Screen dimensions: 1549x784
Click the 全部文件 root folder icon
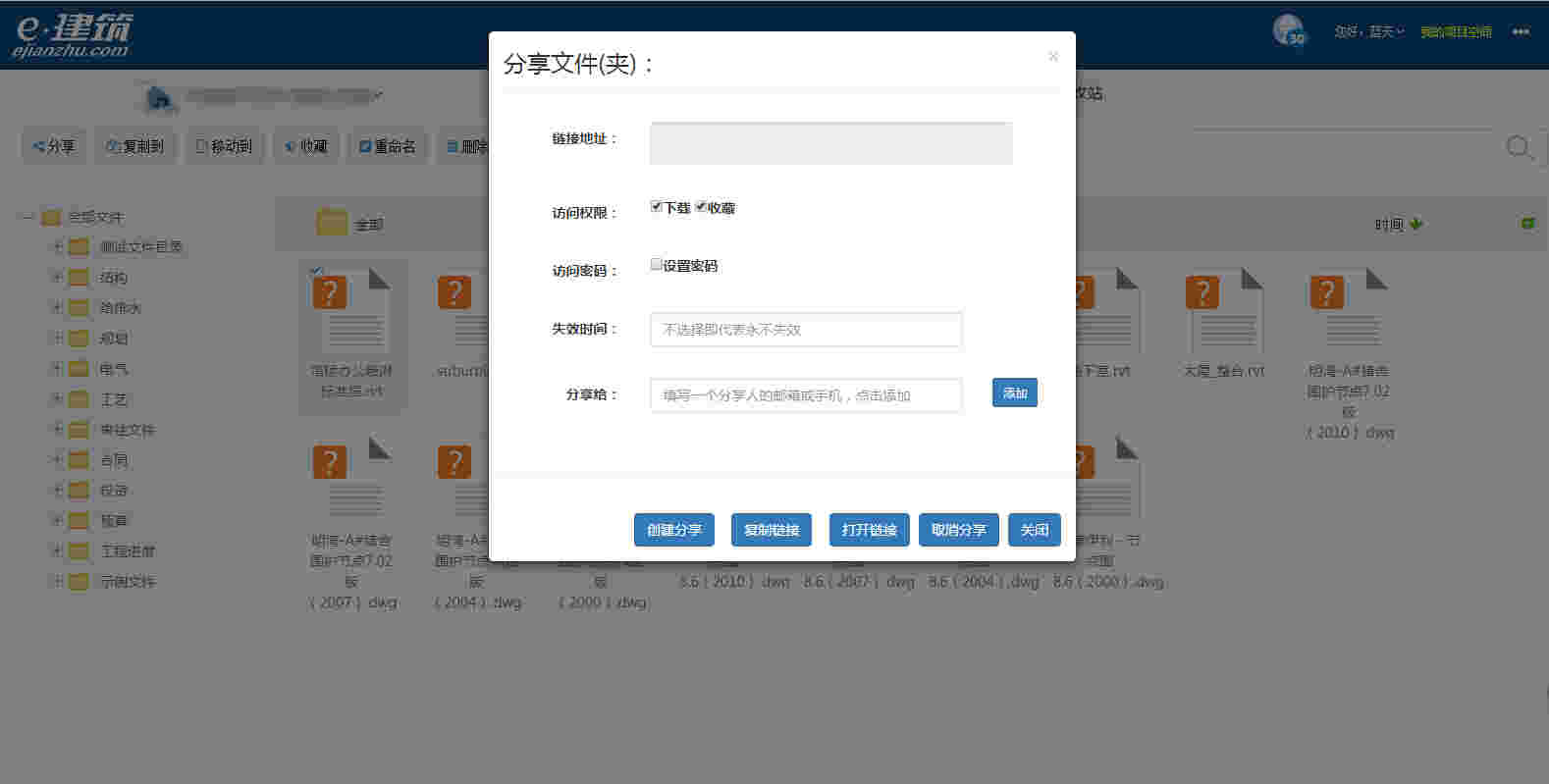[x=51, y=217]
